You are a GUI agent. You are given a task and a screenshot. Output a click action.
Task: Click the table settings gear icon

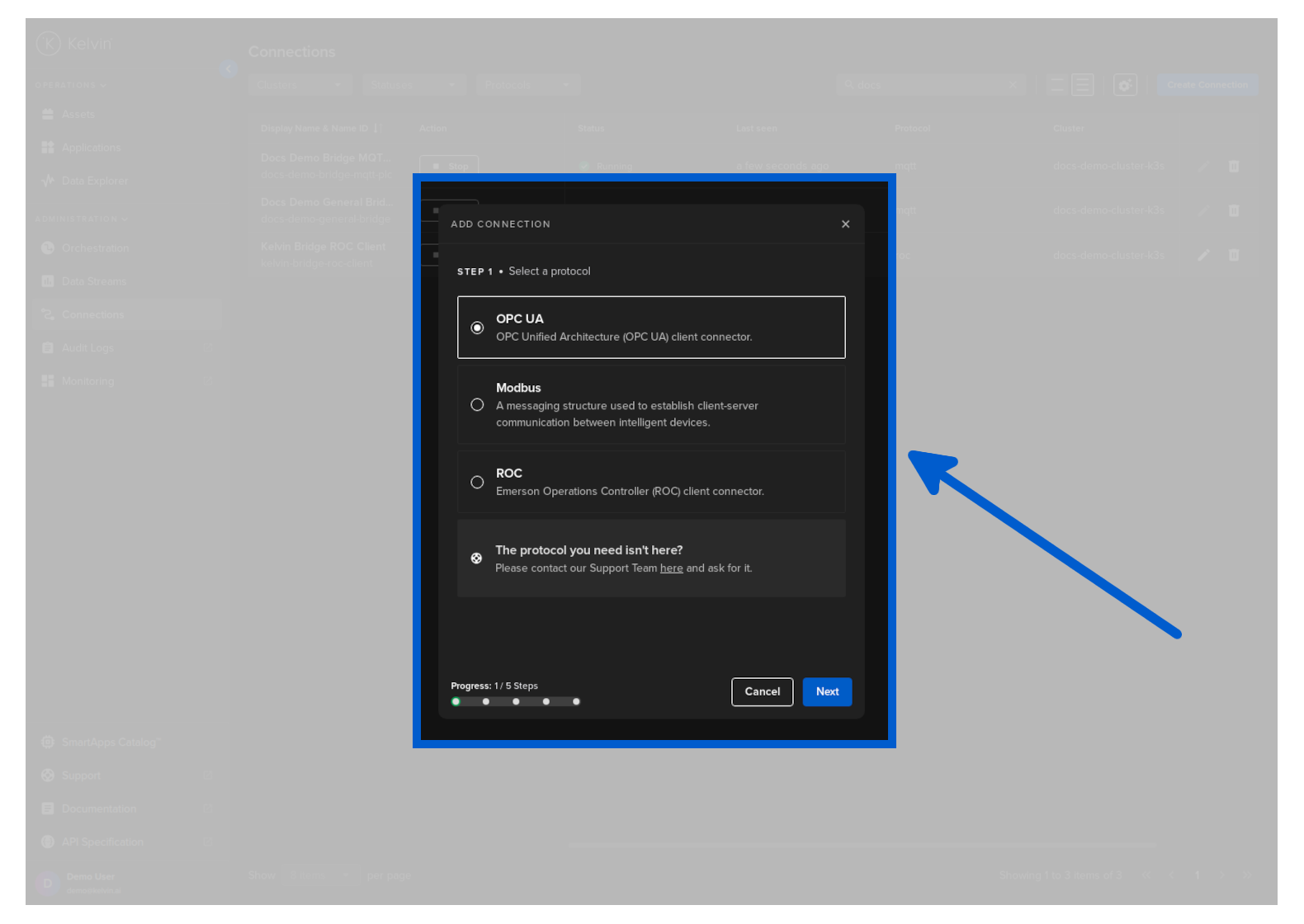pyautogui.click(x=1124, y=85)
